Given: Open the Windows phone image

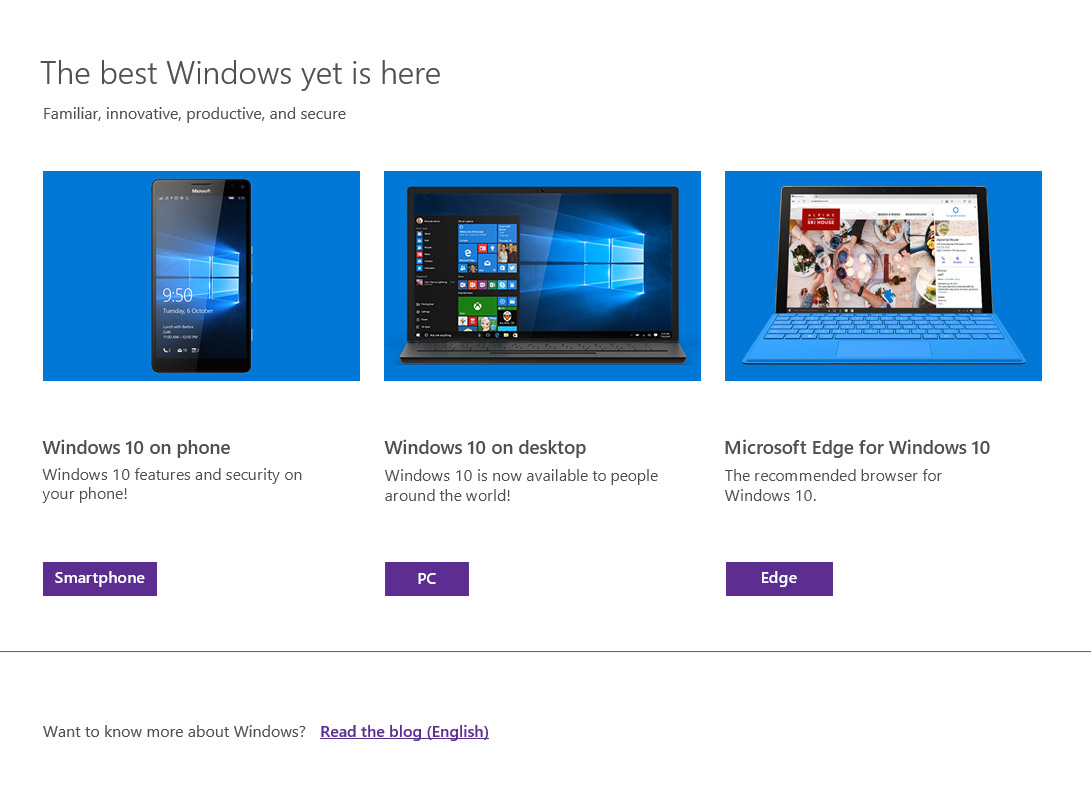Looking at the screenshot, I should click(x=201, y=276).
